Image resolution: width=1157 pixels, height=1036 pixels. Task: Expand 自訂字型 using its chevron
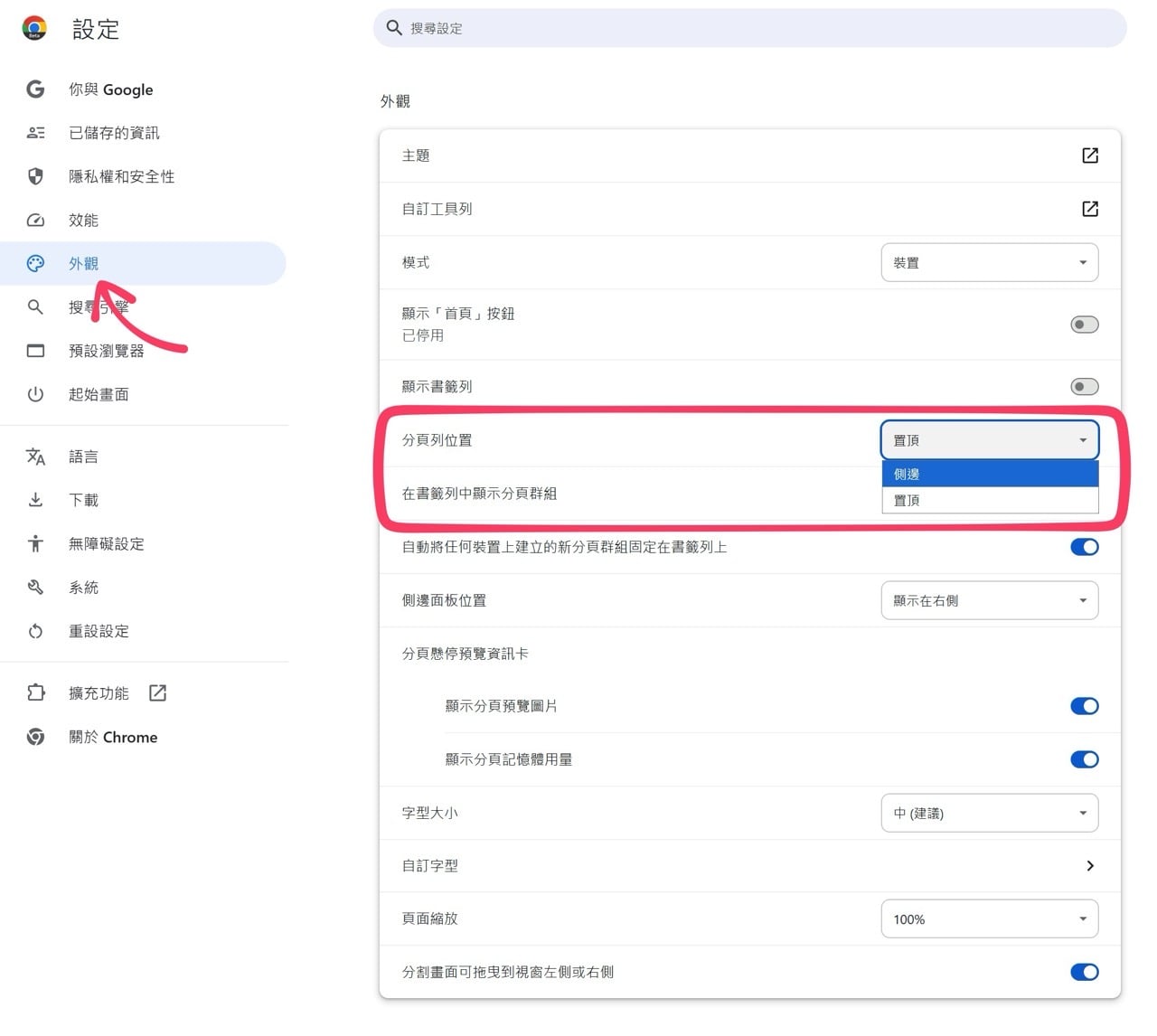pos(1090,865)
